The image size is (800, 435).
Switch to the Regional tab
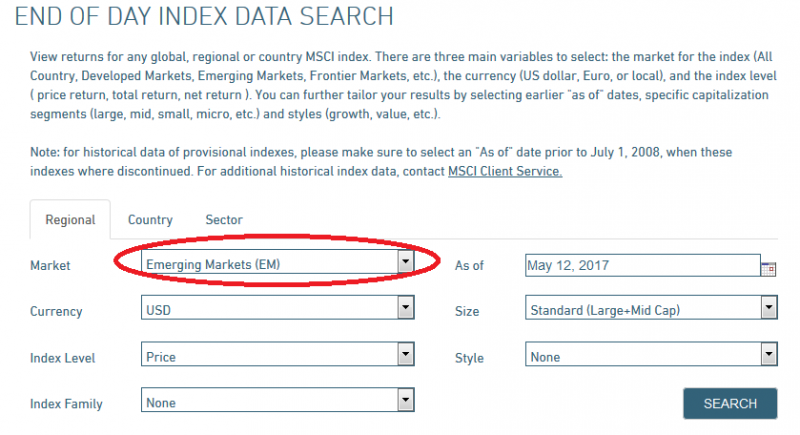pyautogui.click(x=70, y=220)
